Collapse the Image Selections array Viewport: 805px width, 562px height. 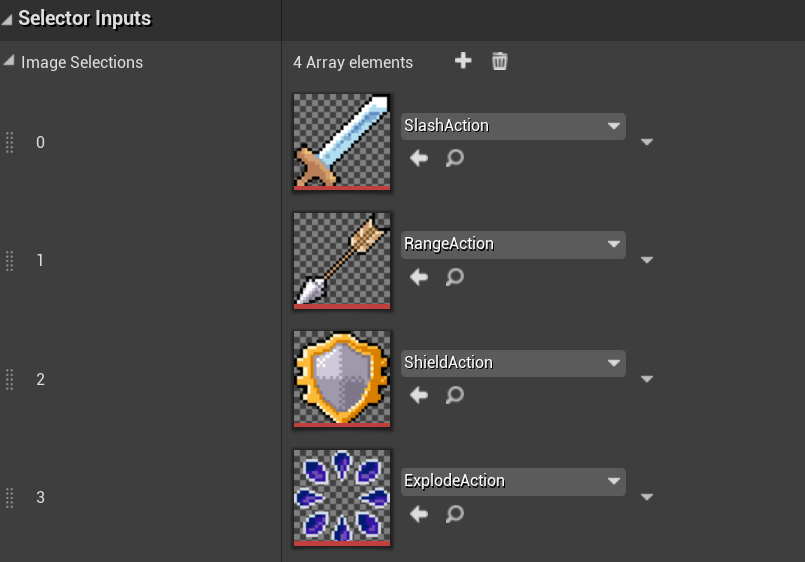tap(9, 62)
